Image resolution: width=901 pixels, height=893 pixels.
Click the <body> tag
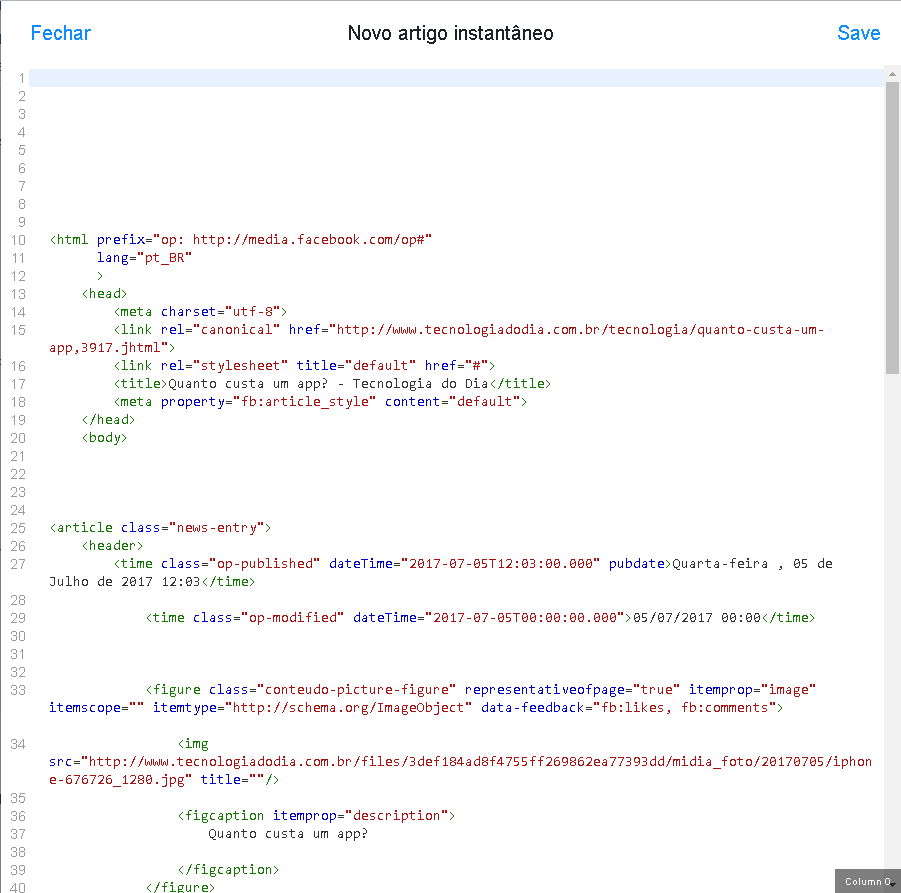[104, 438]
